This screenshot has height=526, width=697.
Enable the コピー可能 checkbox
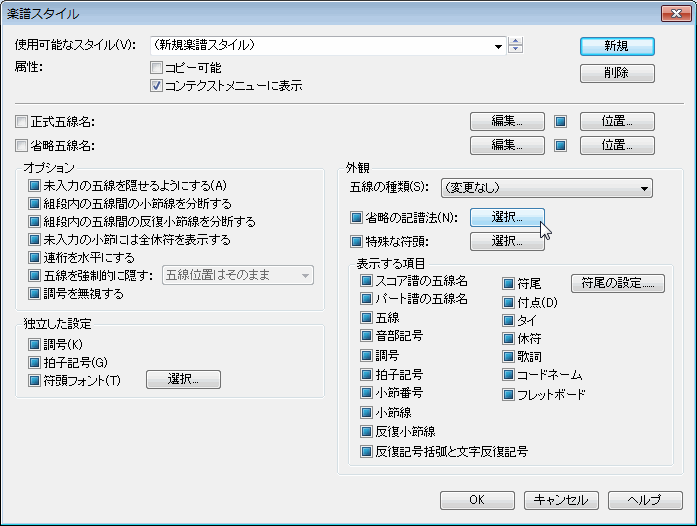(156, 68)
